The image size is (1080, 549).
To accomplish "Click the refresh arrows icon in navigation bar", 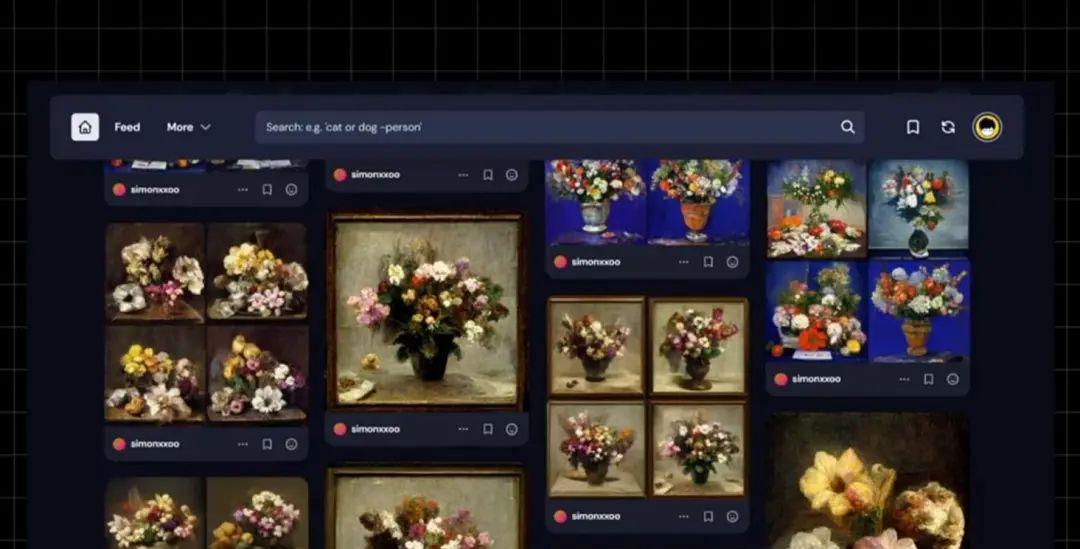I will (x=948, y=127).
